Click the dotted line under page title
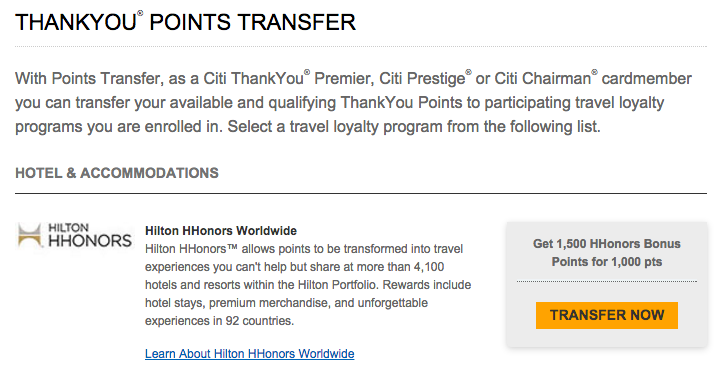724x372 pixels. [x=361, y=47]
